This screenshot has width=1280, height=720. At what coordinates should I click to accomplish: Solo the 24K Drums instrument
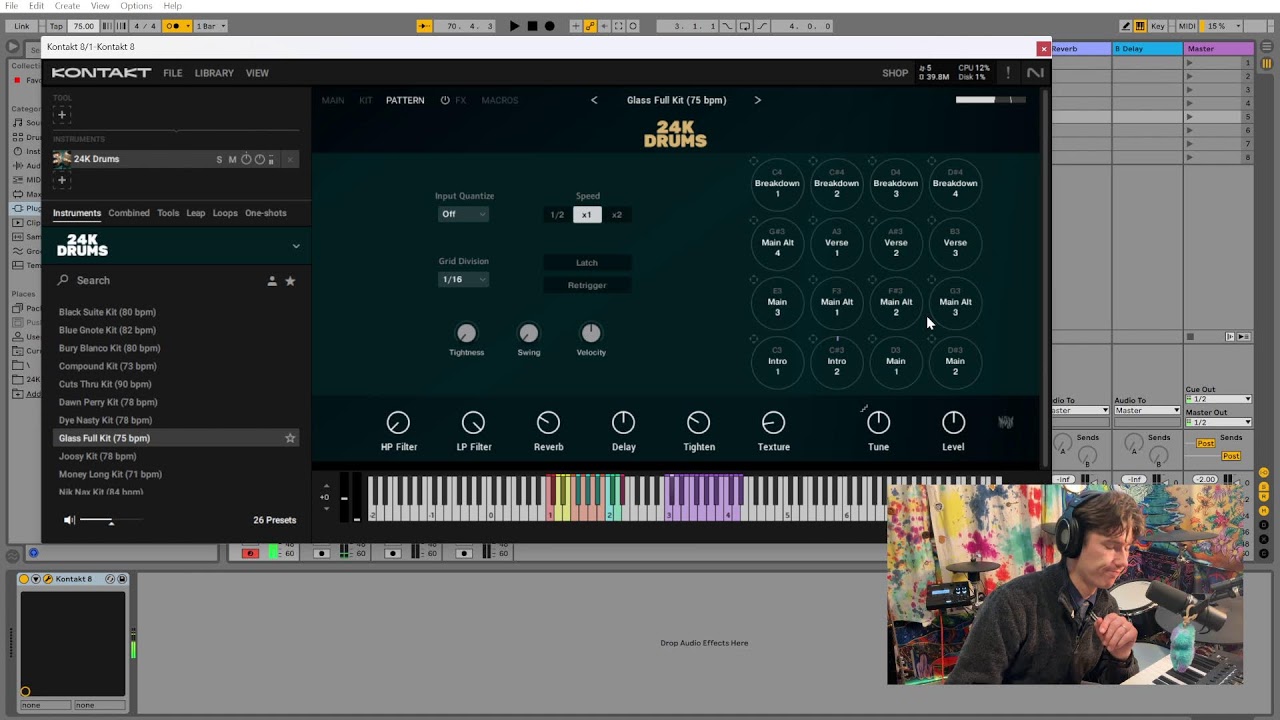pos(219,159)
